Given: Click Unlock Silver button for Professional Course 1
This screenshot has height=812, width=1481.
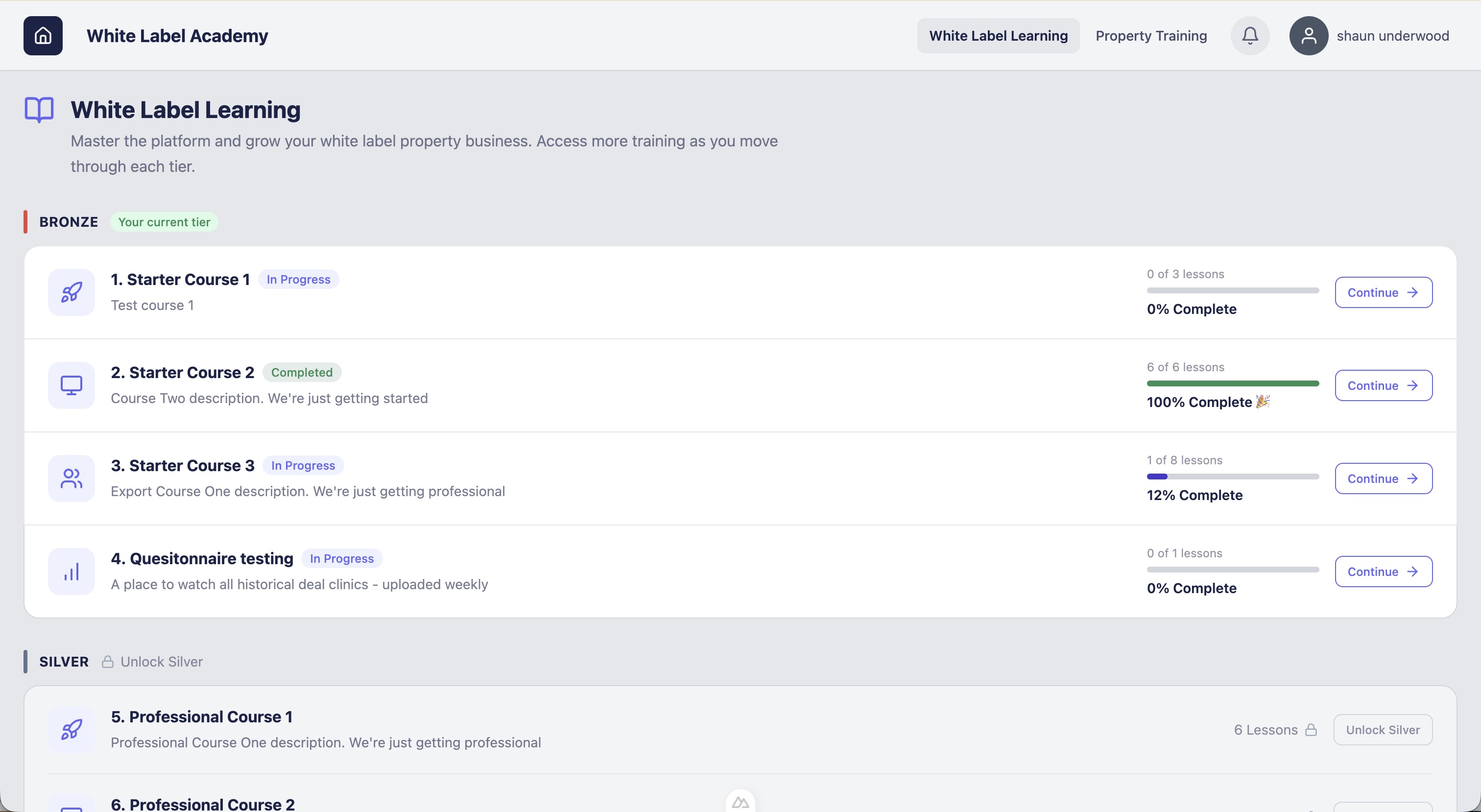Looking at the screenshot, I should [x=1383, y=730].
